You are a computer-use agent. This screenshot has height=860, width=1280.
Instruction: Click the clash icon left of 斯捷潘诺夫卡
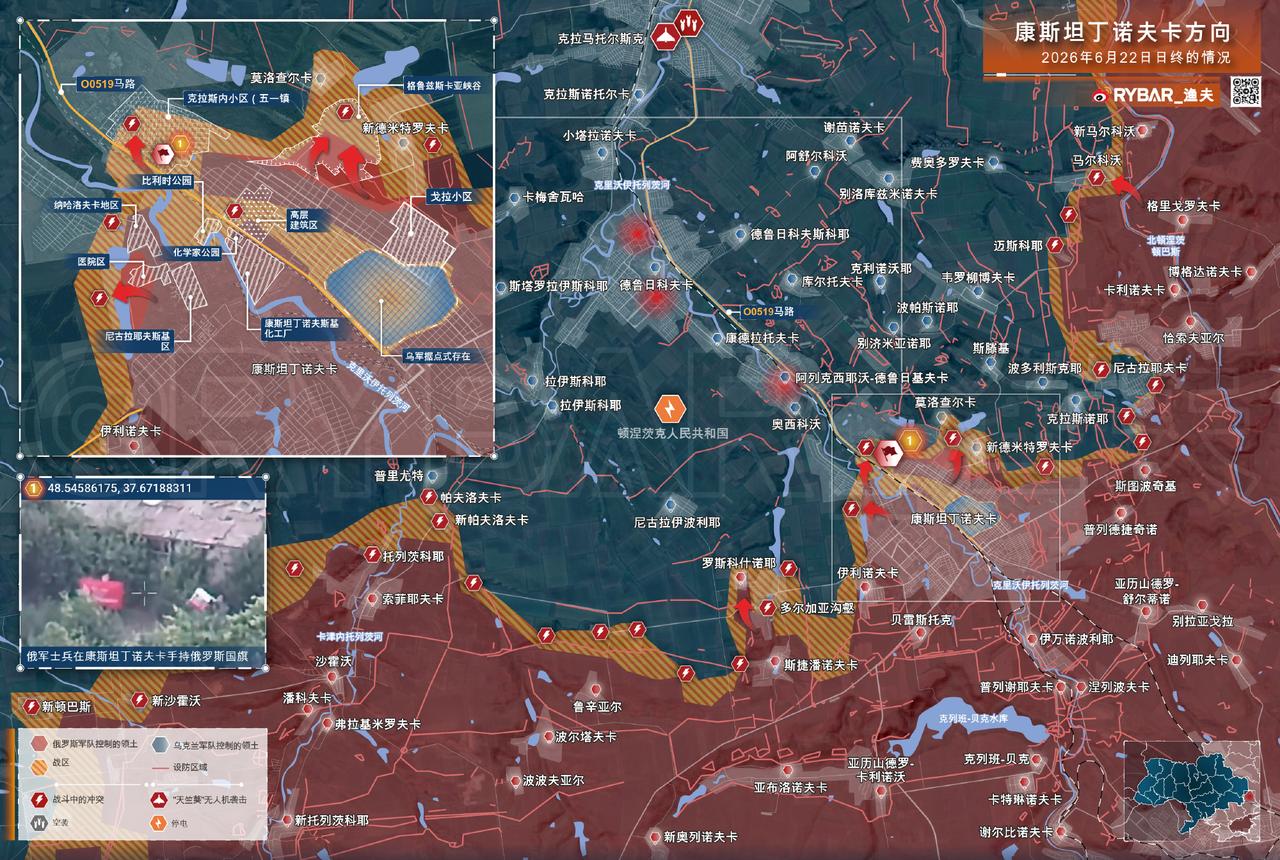[x=739, y=664]
